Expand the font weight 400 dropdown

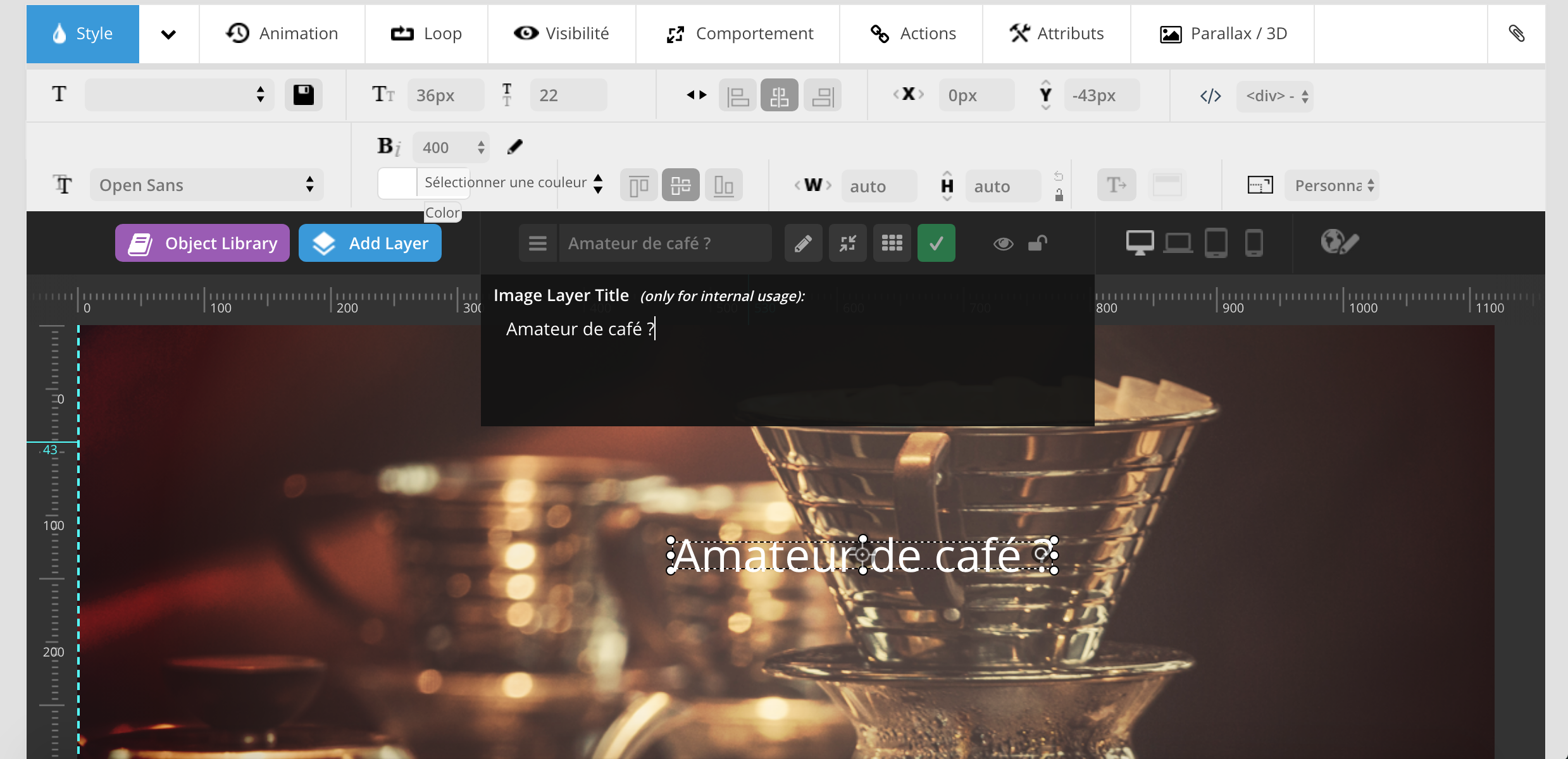(451, 147)
